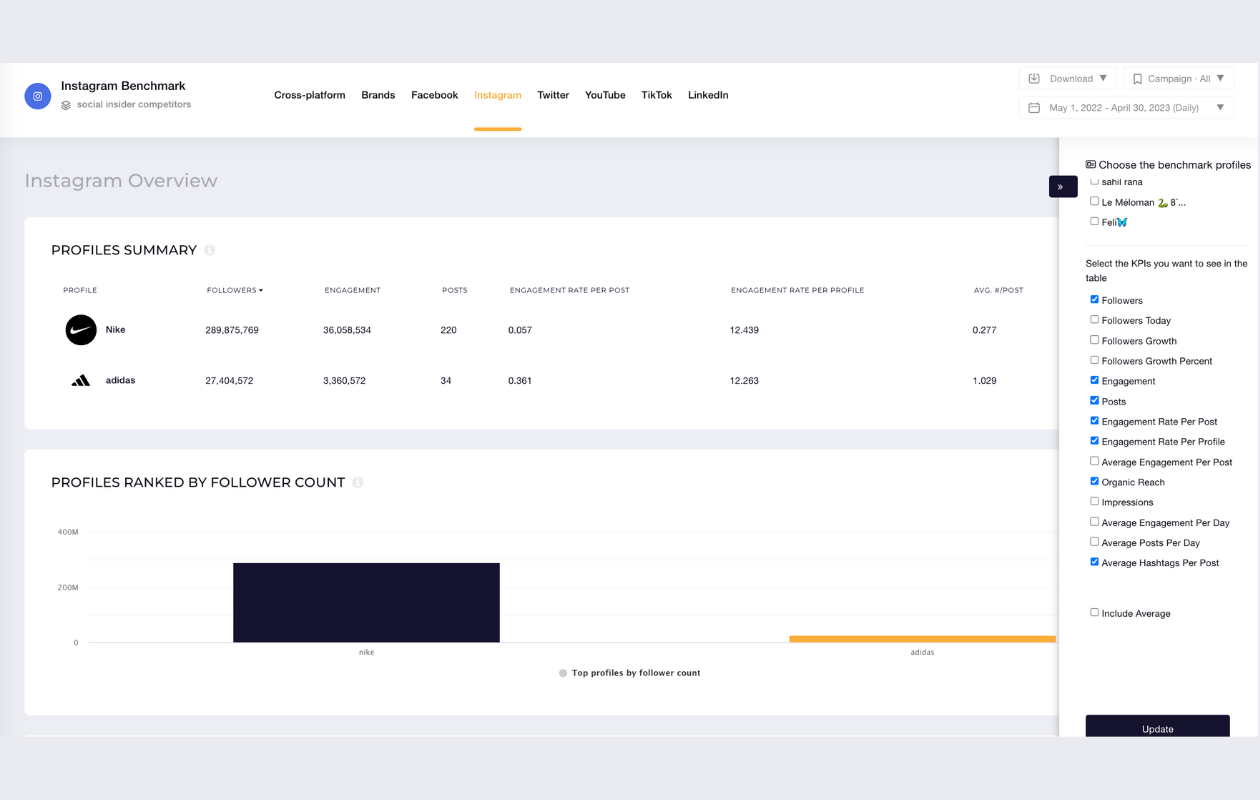Click Engagement Rate Per Post column header
The height and width of the screenshot is (800, 1260).
(x=569, y=290)
